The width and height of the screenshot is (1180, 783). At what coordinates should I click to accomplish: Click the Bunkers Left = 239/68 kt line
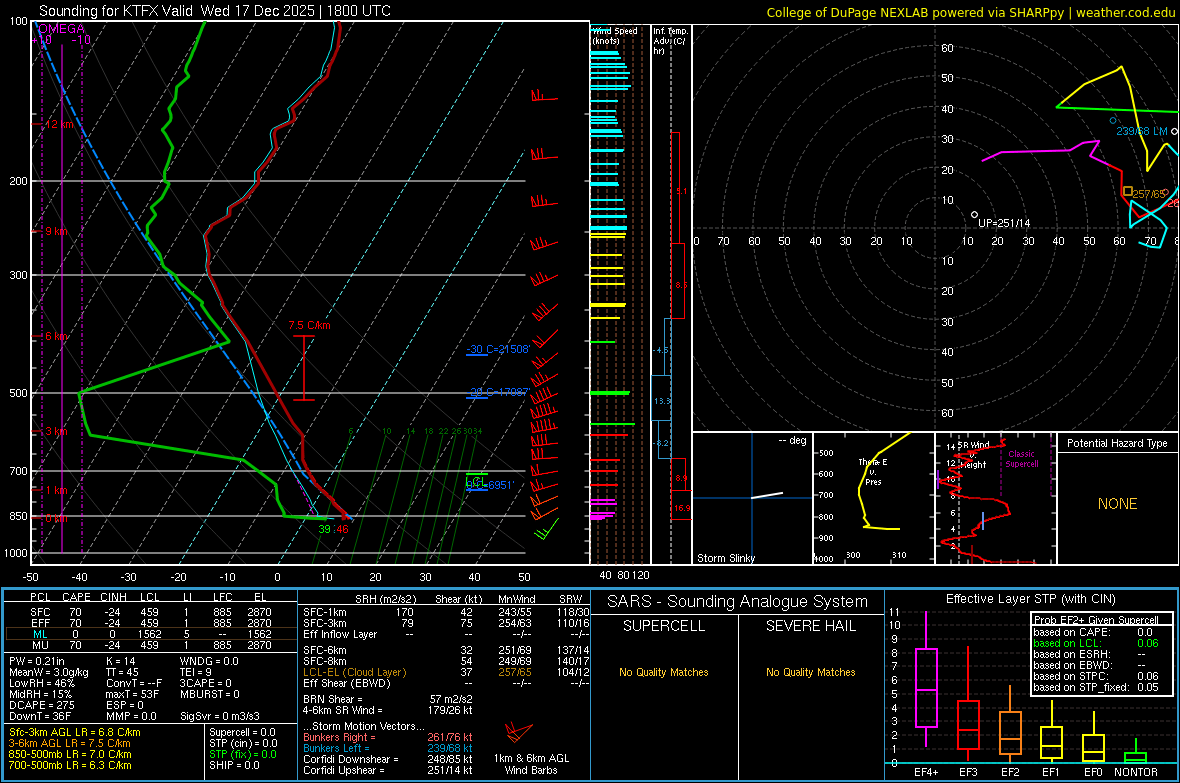click(x=388, y=748)
